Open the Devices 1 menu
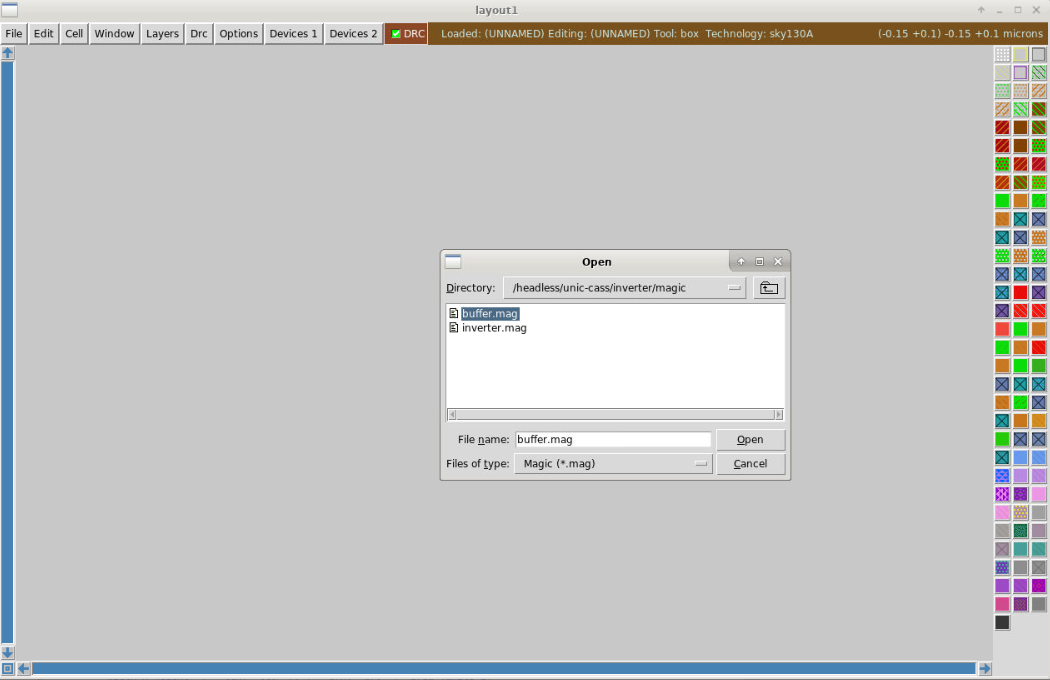This screenshot has width=1050, height=680. [293, 33]
